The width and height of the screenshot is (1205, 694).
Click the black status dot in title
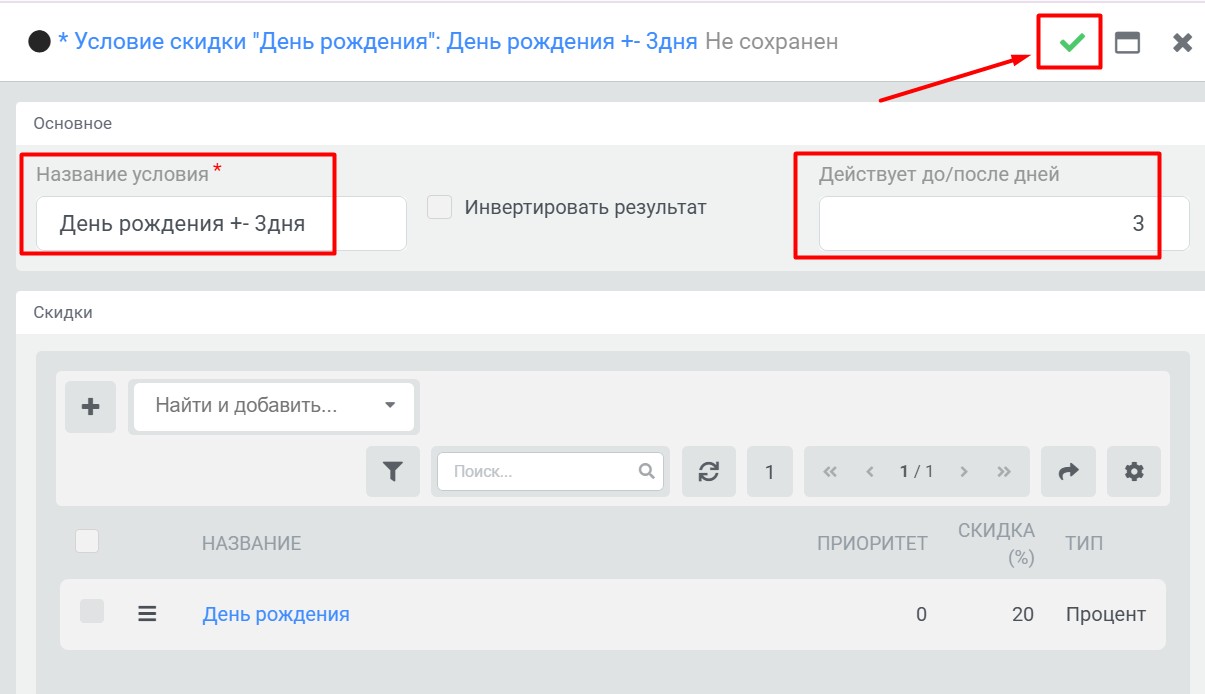coord(40,43)
